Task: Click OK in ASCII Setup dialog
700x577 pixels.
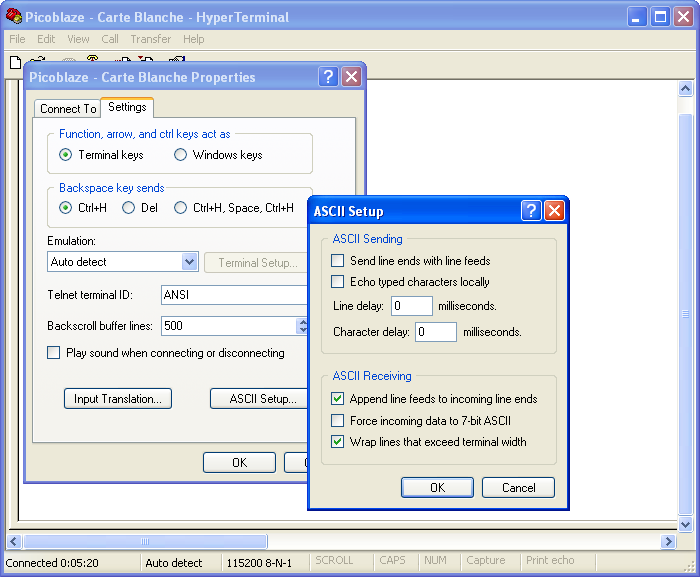Action: [x=437, y=487]
